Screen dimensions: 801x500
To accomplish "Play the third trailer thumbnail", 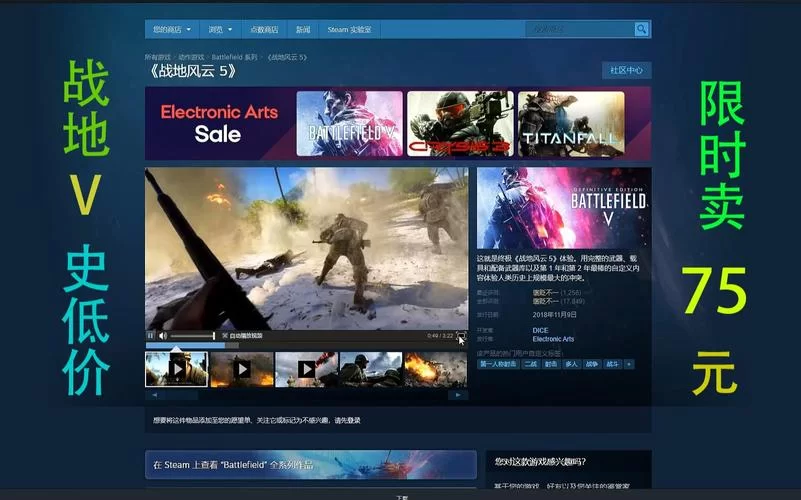I will click(307, 369).
